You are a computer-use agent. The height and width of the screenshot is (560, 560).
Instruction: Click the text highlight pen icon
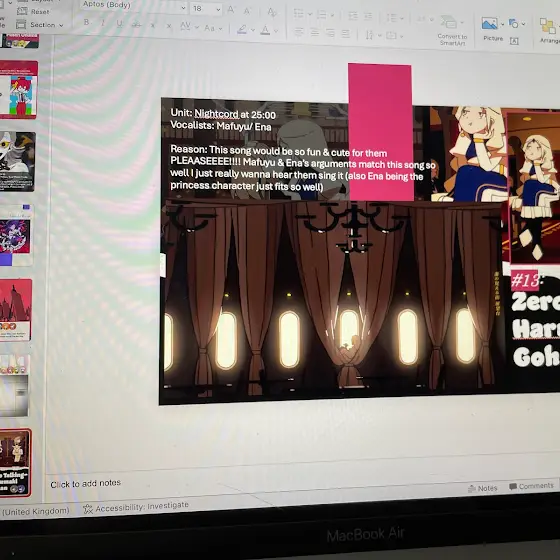tap(242, 29)
